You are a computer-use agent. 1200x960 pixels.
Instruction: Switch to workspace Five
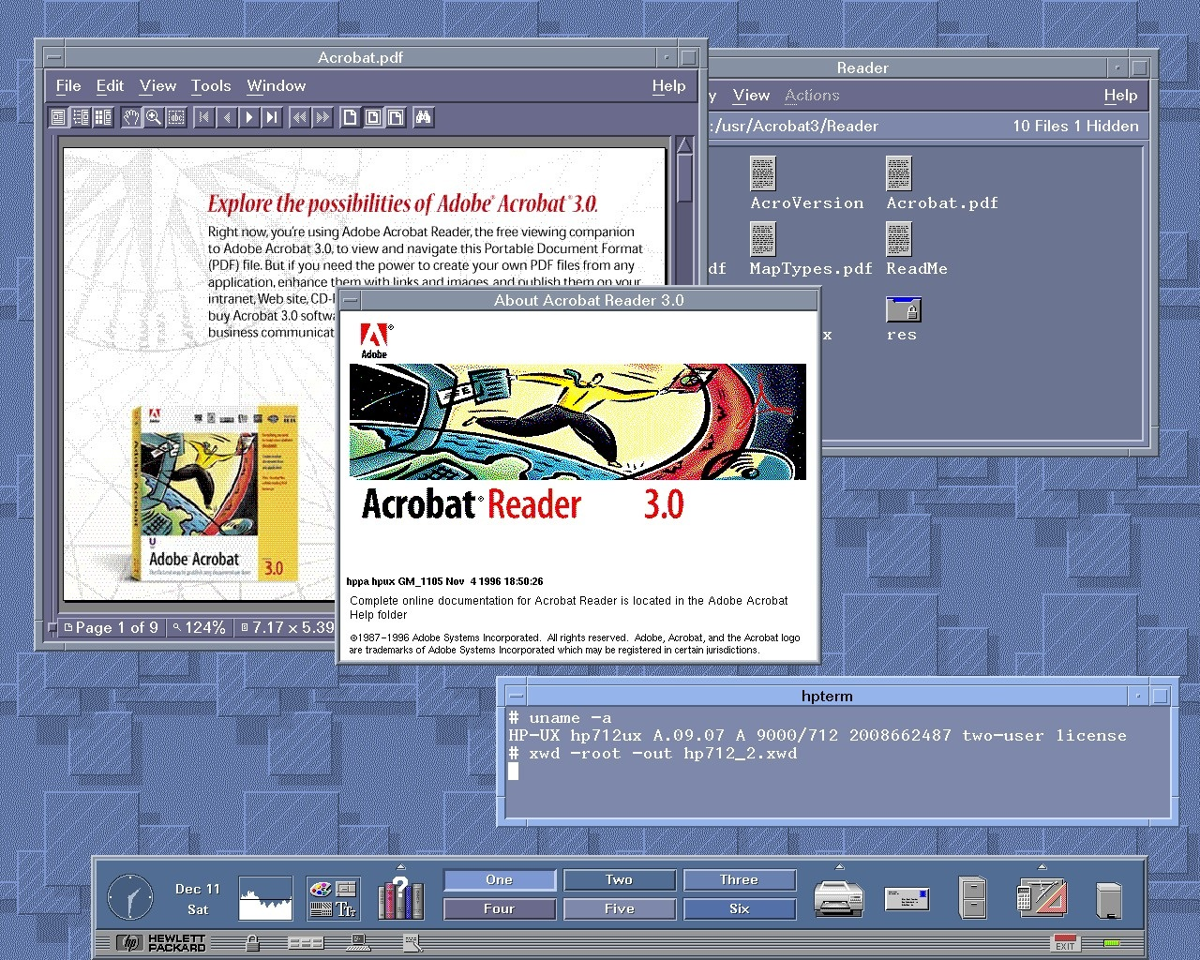click(x=619, y=909)
